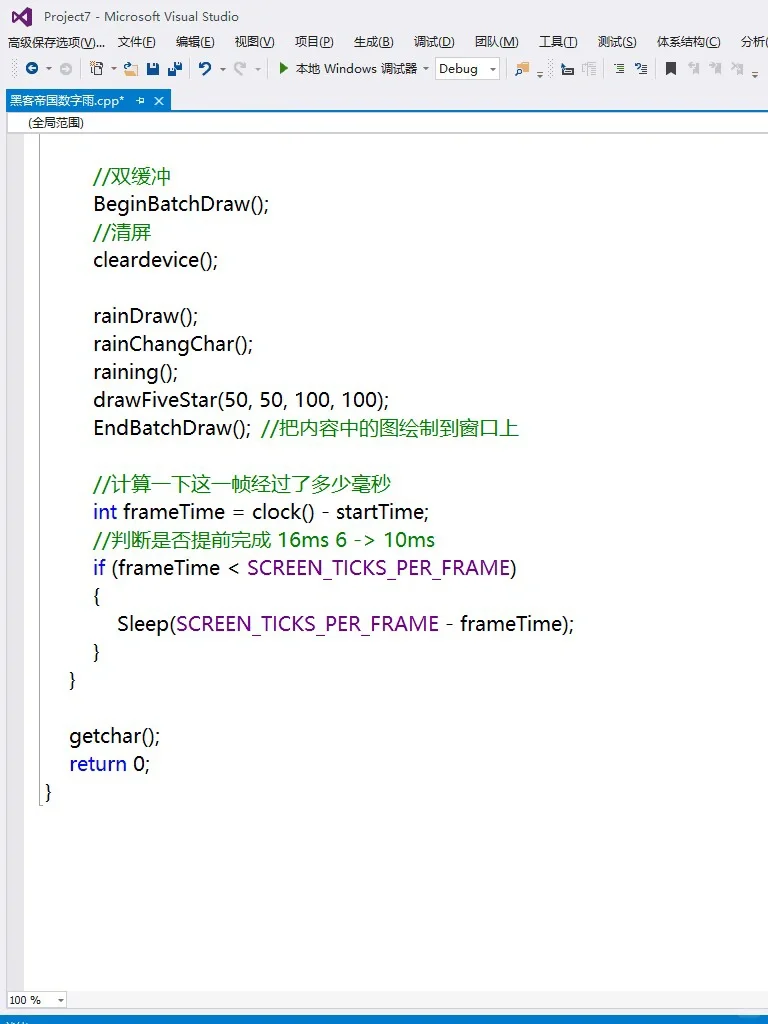This screenshot has width=768, height=1024.
Task: Open the 测试(S) menu
Action: [617, 42]
